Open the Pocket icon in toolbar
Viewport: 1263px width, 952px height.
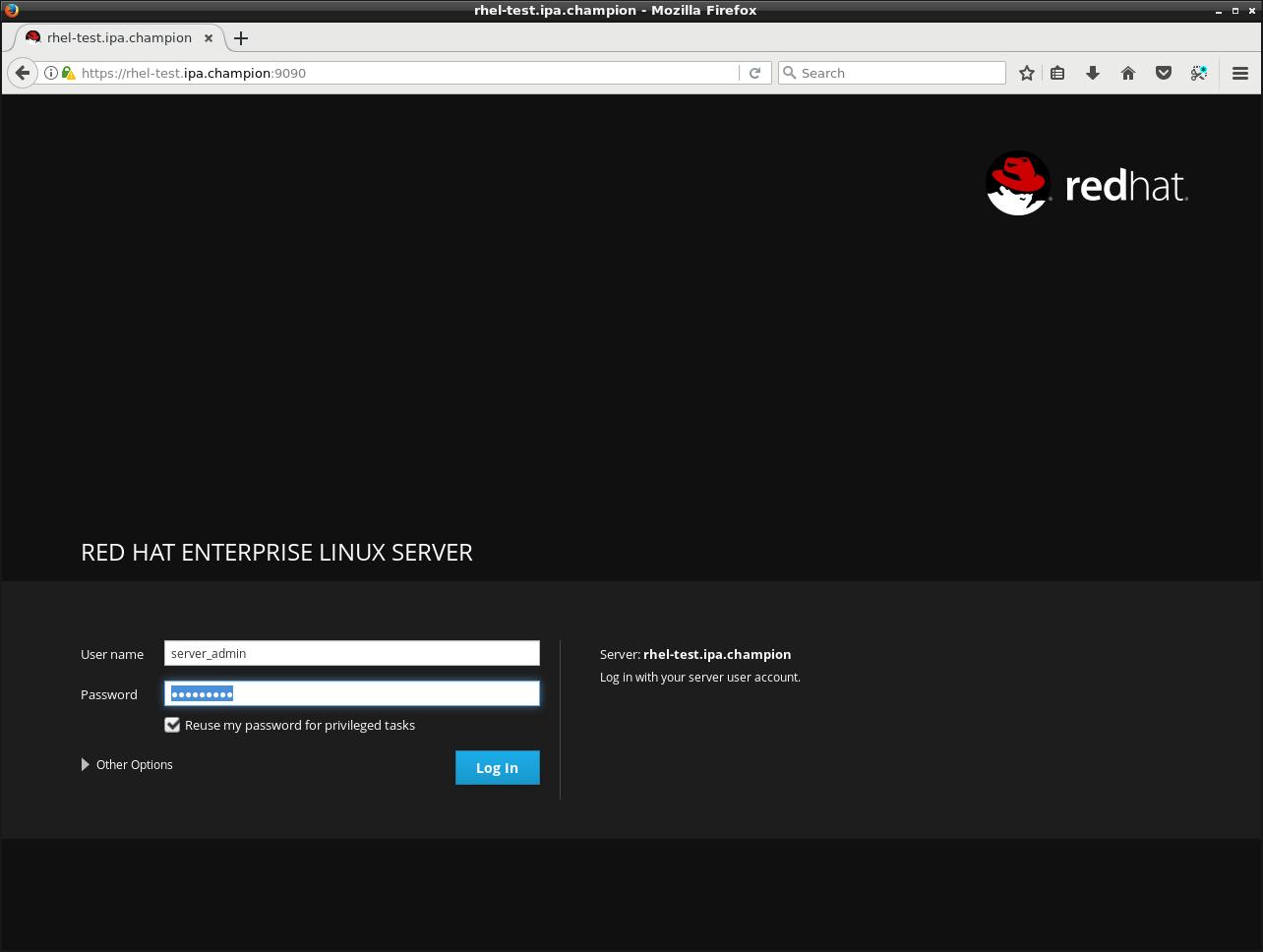(x=1164, y=73)
